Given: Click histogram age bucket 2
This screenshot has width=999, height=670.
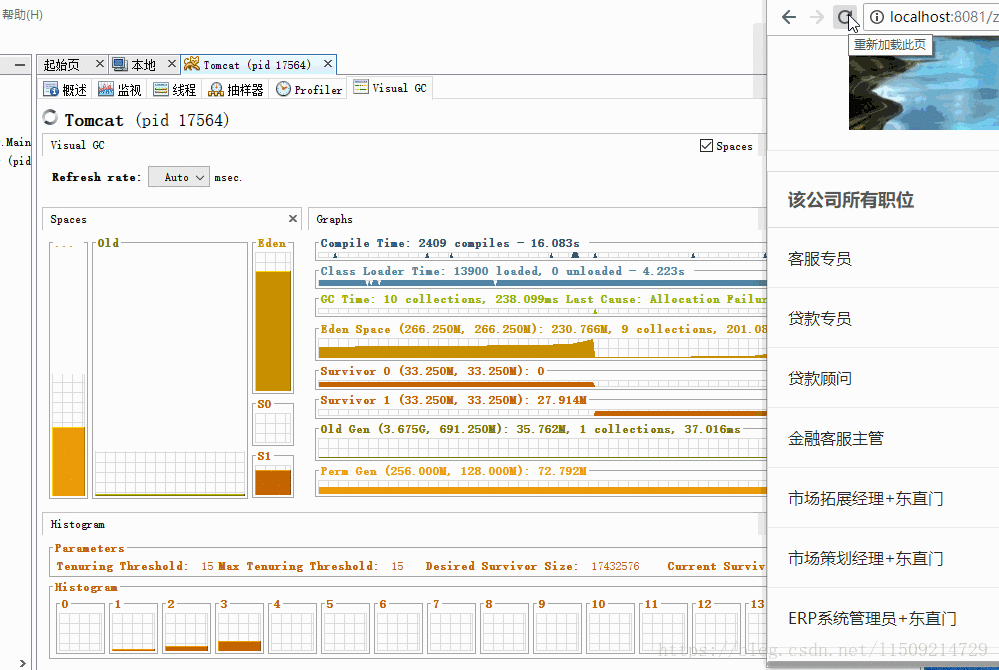Looking at the screenshot, I should (186, 627).
